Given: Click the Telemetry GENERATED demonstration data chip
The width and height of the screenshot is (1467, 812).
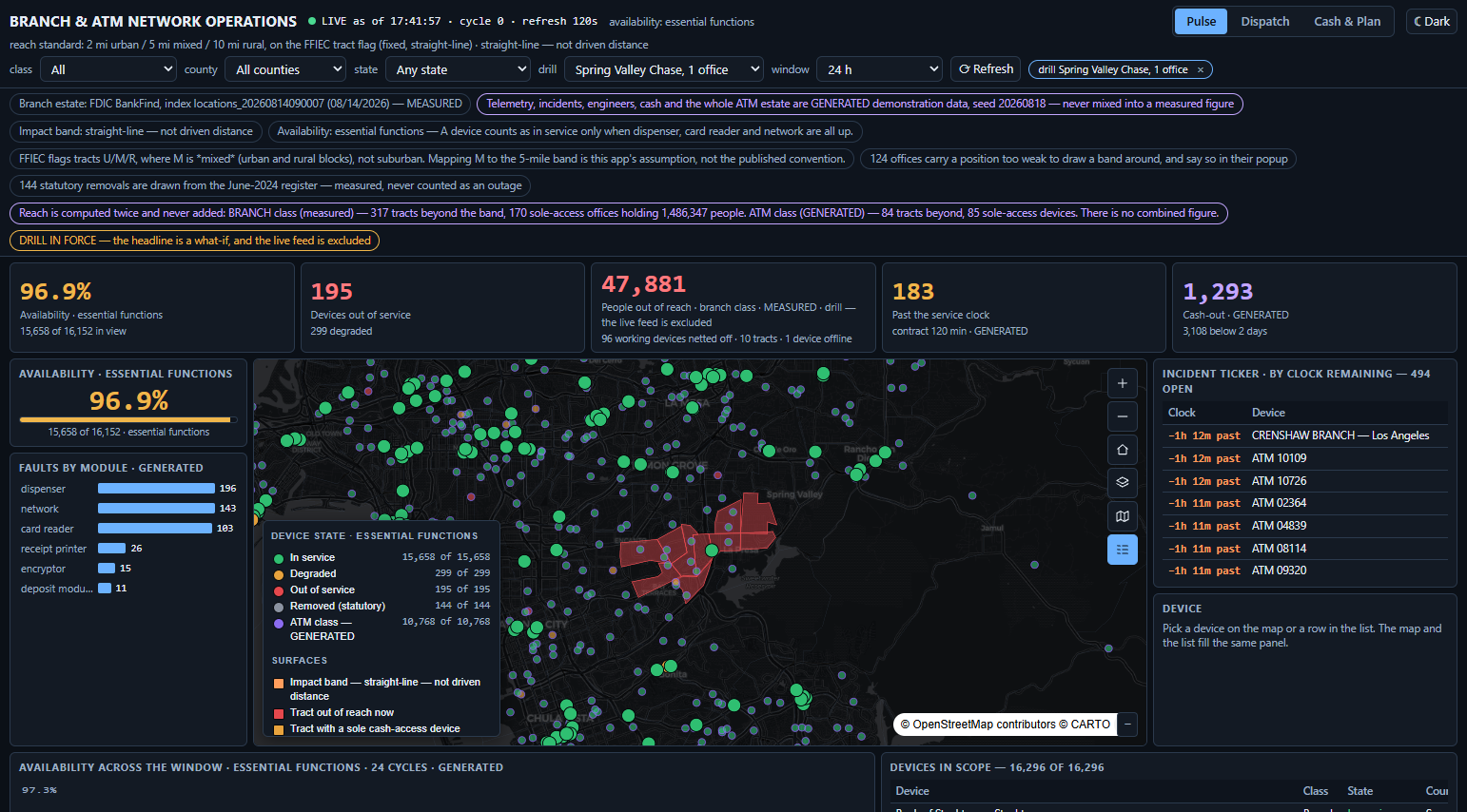Looking at the screenshot, I should 860,104.
